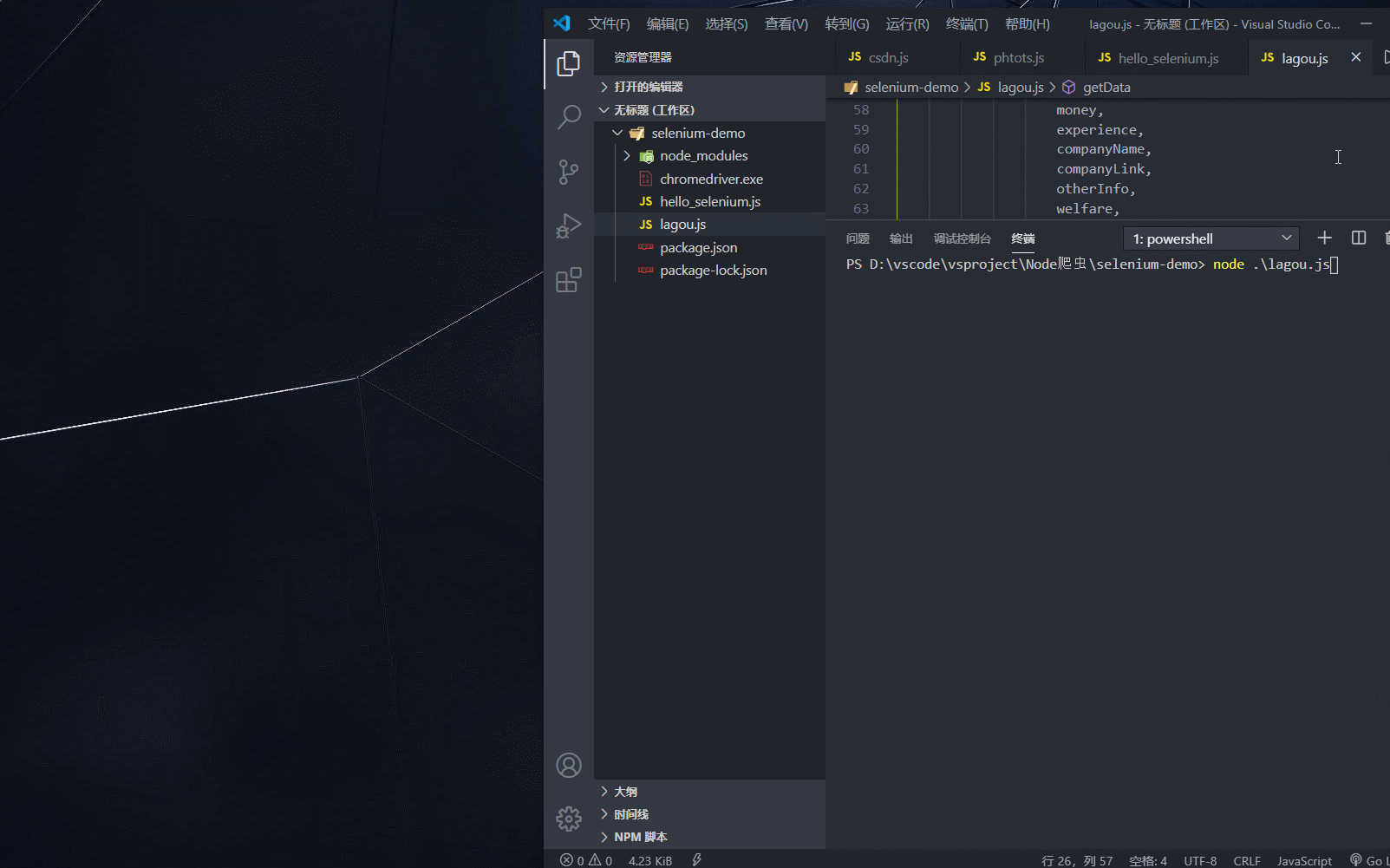Click CRLF line ending indicator

pyautogui.click(x=1247, y=860)
